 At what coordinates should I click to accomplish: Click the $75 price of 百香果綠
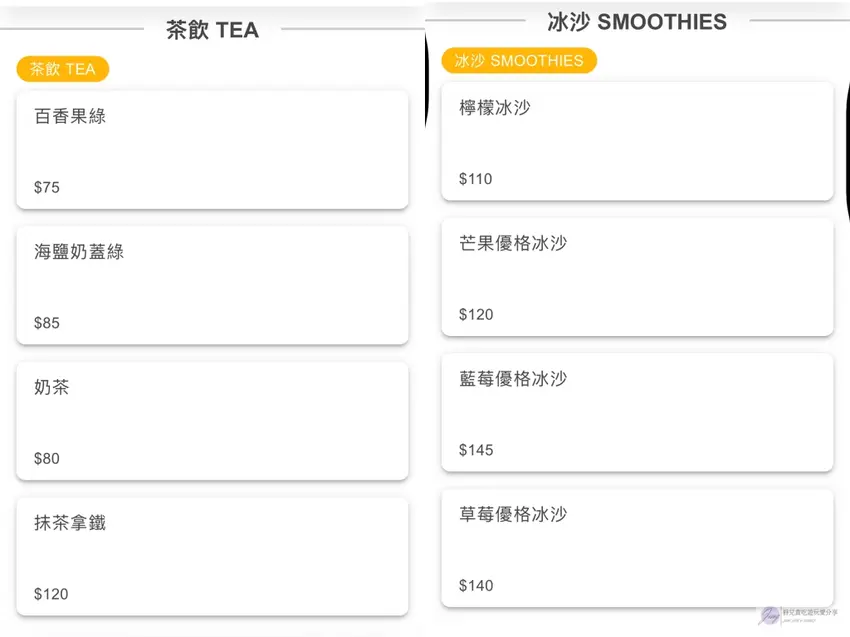point(47,187)
